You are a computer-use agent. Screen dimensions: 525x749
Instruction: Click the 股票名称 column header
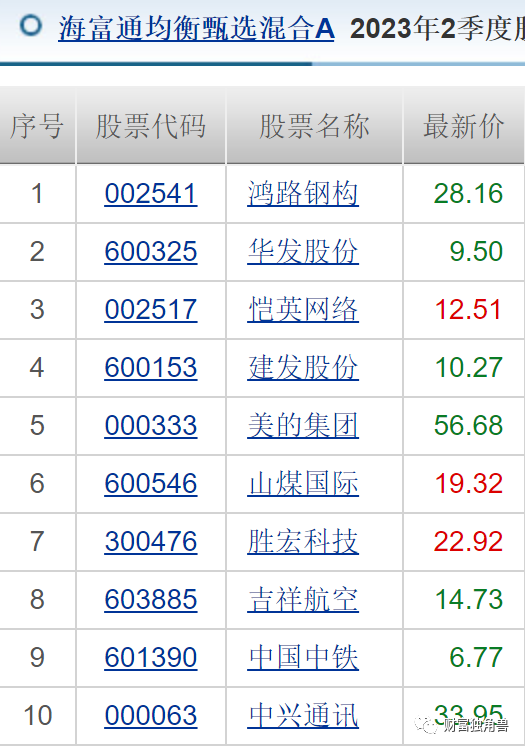pos(314,126)
